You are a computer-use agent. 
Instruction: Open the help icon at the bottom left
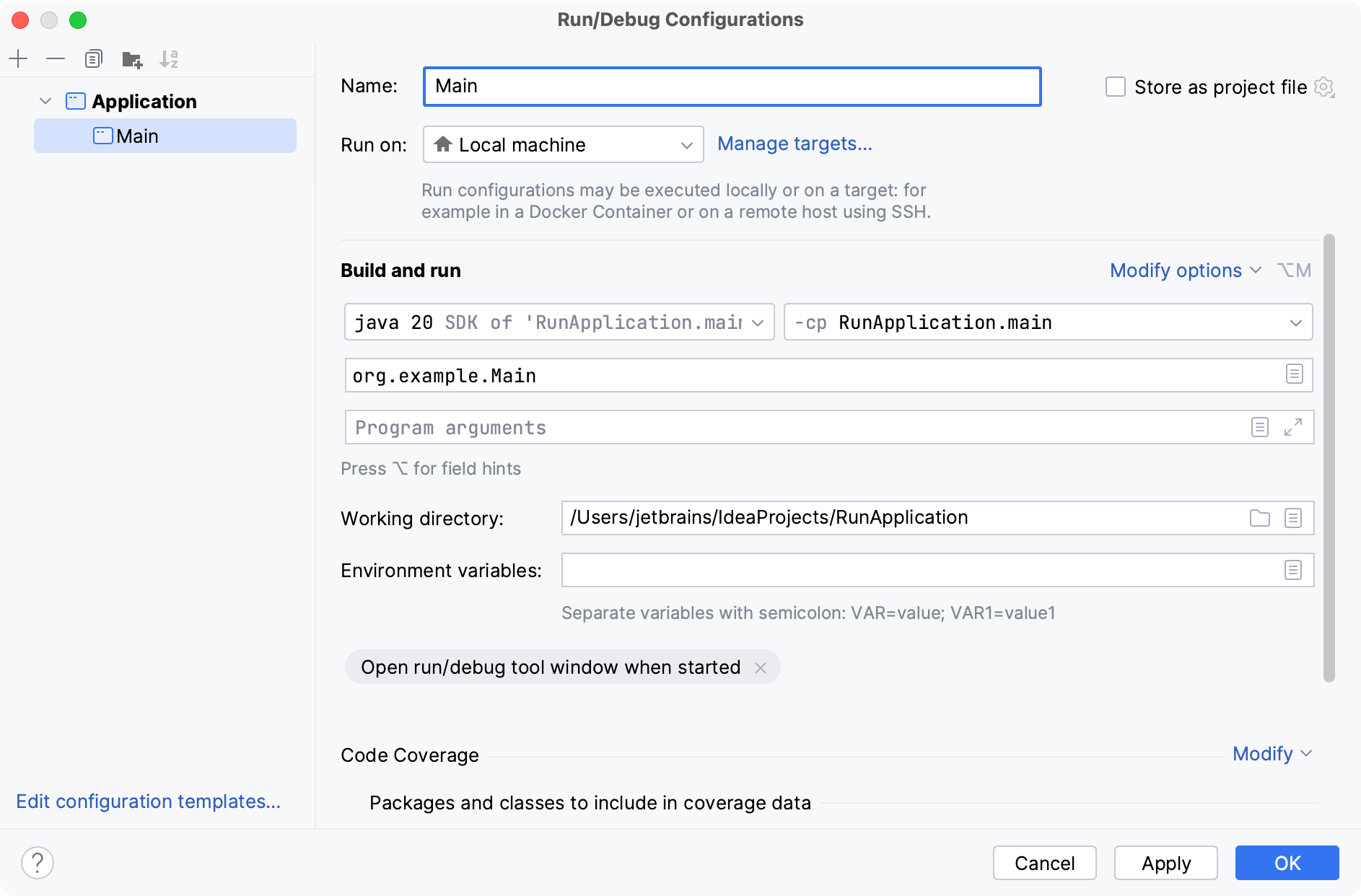38,862
